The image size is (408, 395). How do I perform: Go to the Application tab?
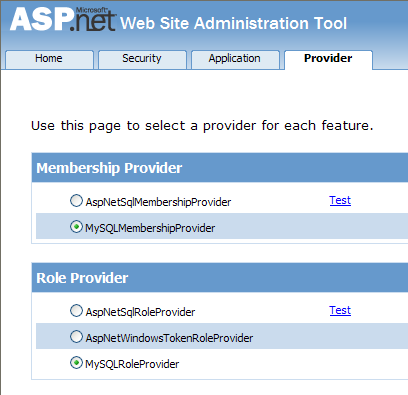pos(235,60)
